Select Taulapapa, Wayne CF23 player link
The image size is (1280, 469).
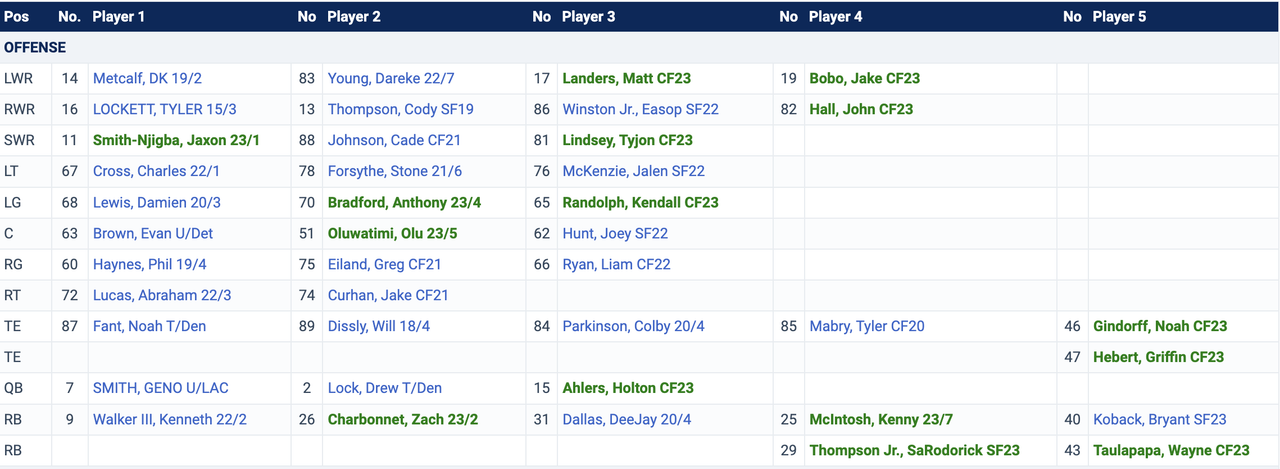pos(1171,450)
